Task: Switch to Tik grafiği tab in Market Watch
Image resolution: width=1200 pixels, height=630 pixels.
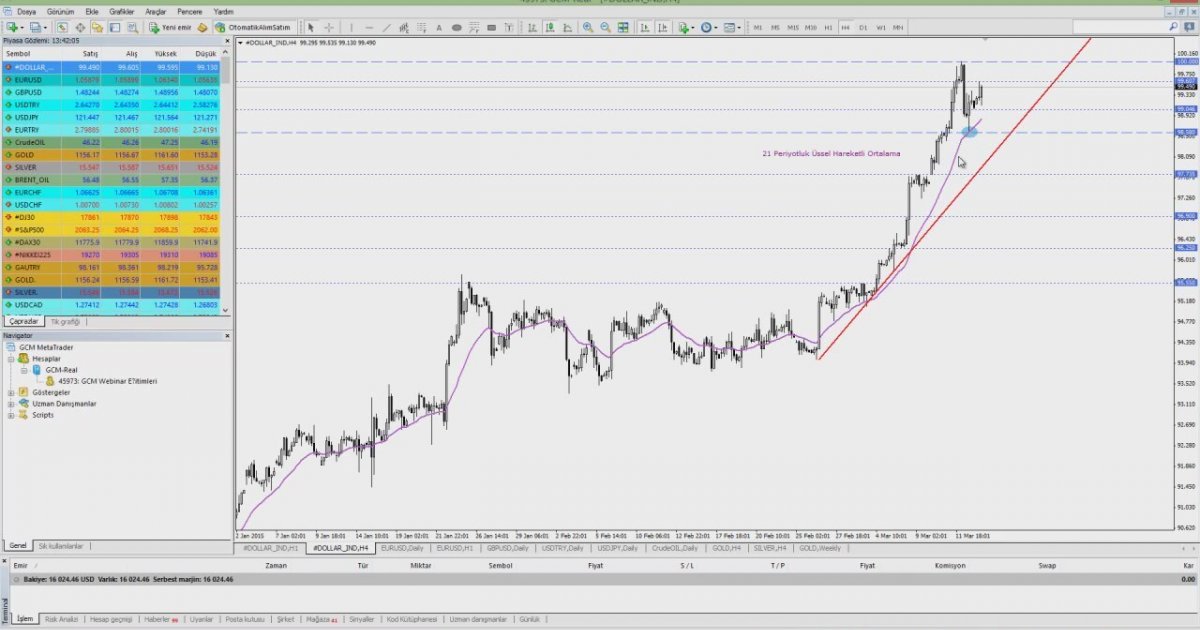Action: click(x=64, y=322)
